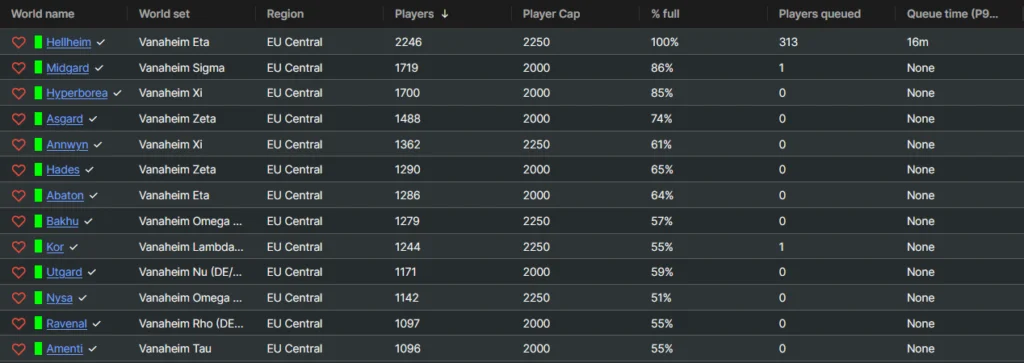Sort by the % full column header

click(666, 14)
